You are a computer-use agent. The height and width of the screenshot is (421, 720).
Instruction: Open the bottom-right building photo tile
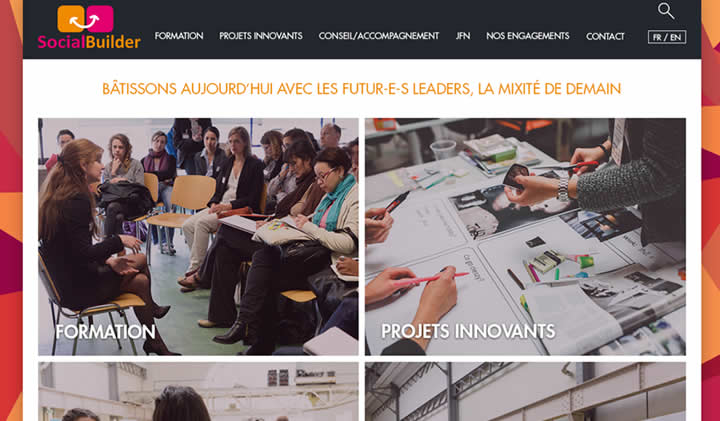525,392
